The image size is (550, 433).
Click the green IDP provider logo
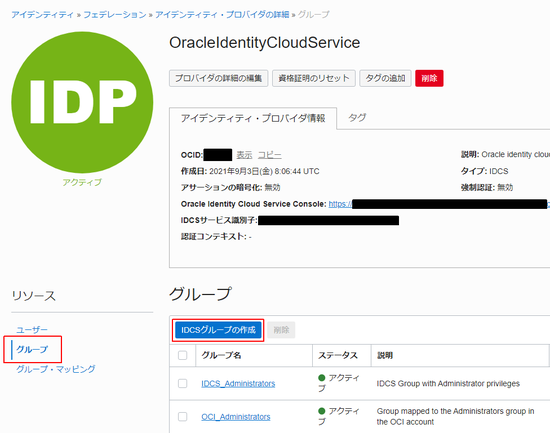(x=82, y=102)
